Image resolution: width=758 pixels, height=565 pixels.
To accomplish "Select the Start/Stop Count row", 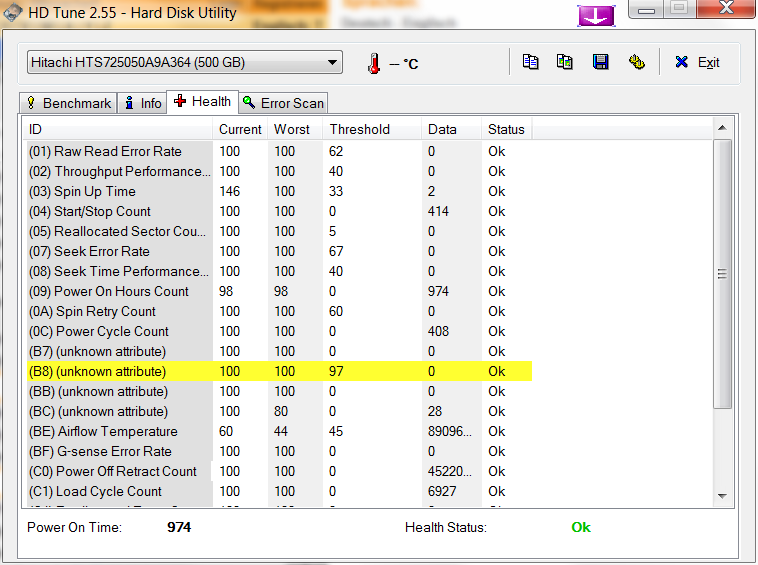I will pyautogui.click(x=279, y=211).
